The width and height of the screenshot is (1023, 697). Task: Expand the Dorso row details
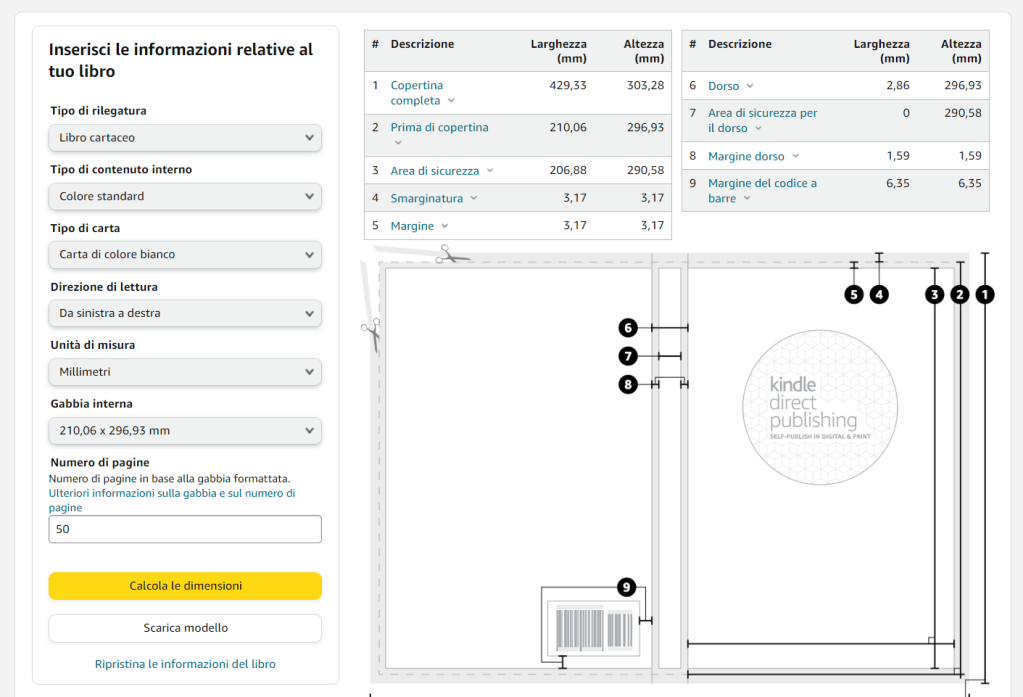730,86
